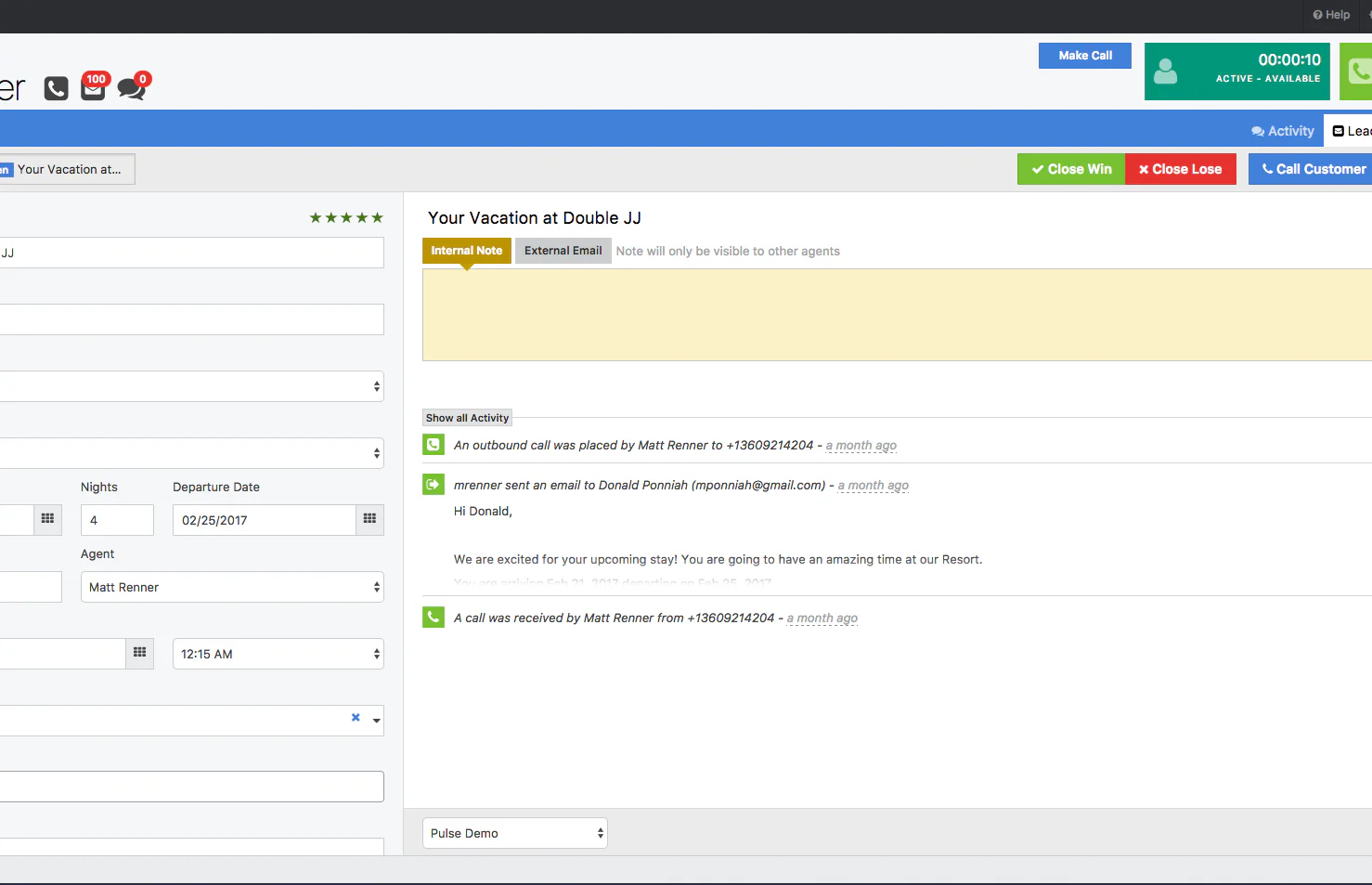
Task: Click the five-star rating
Action: [346, 217]
